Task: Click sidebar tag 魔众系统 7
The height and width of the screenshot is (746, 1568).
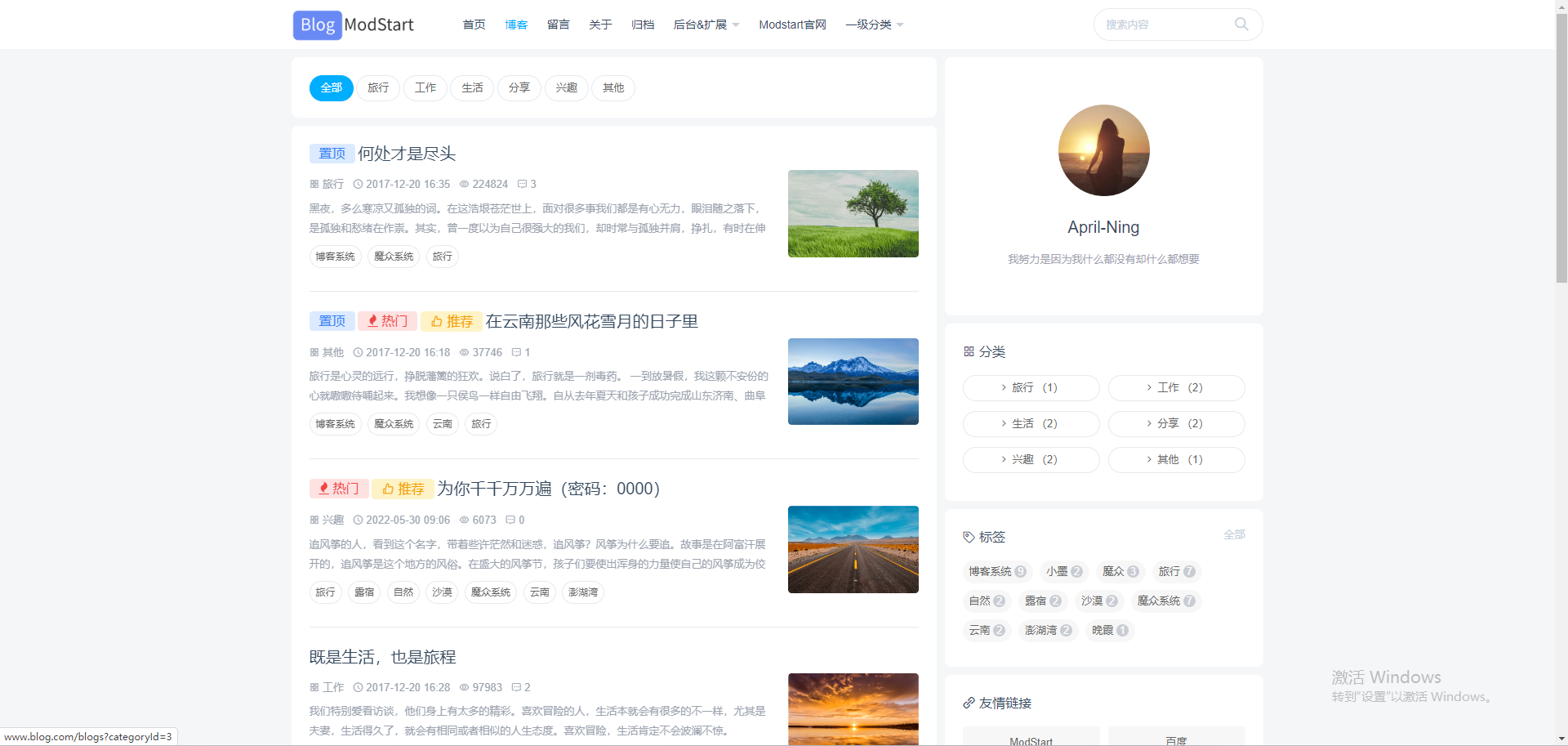Action: pyautogui.click(x=1166, y=601)
